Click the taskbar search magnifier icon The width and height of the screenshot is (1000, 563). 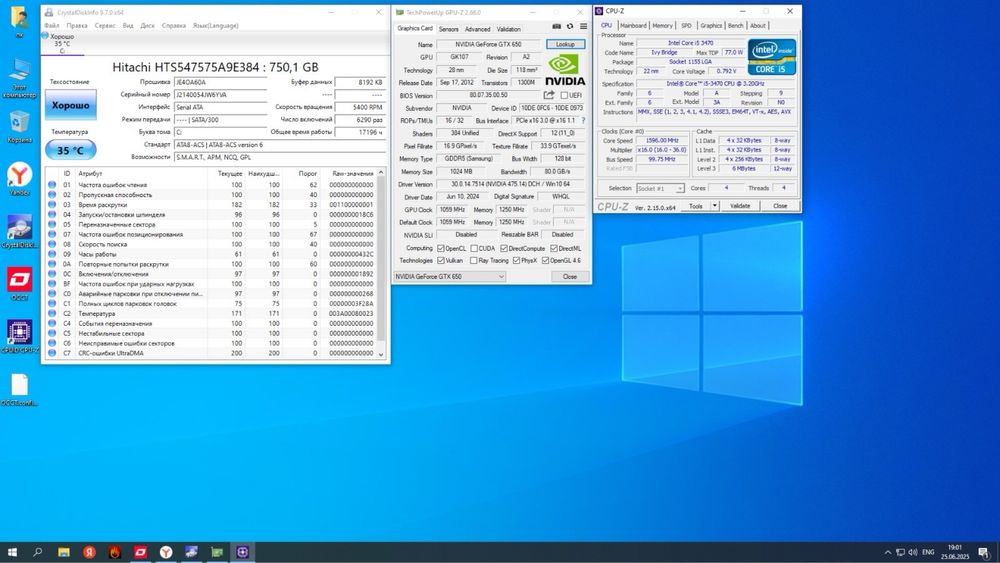pos(38,552)
